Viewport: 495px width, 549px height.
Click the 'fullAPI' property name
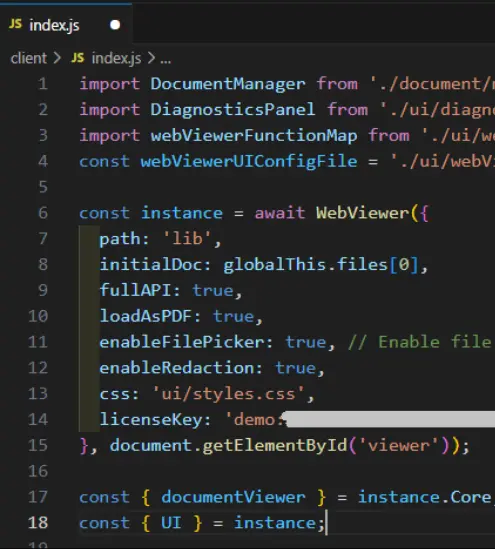pyautogui.click(x=135, y=291)
